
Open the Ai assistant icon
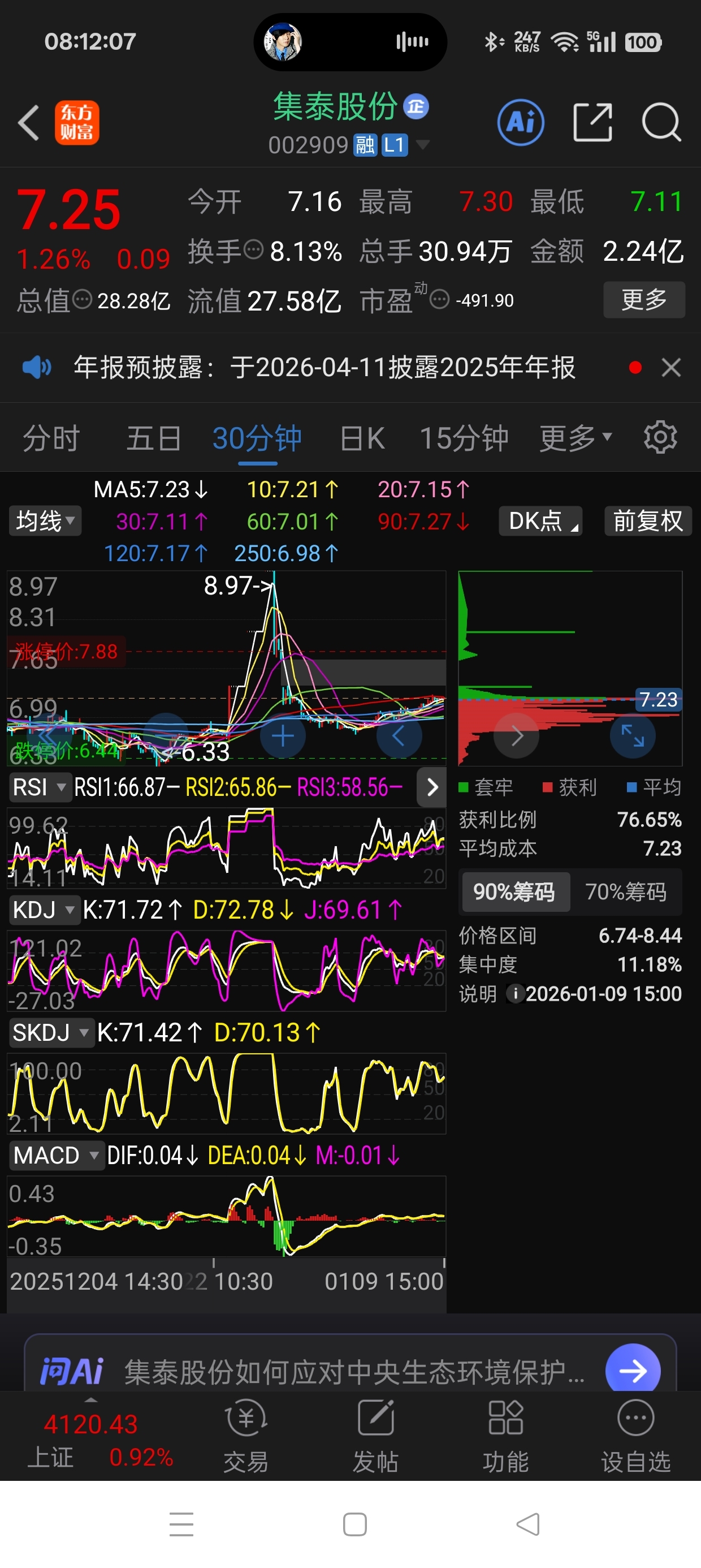click(x=521, y=122)
